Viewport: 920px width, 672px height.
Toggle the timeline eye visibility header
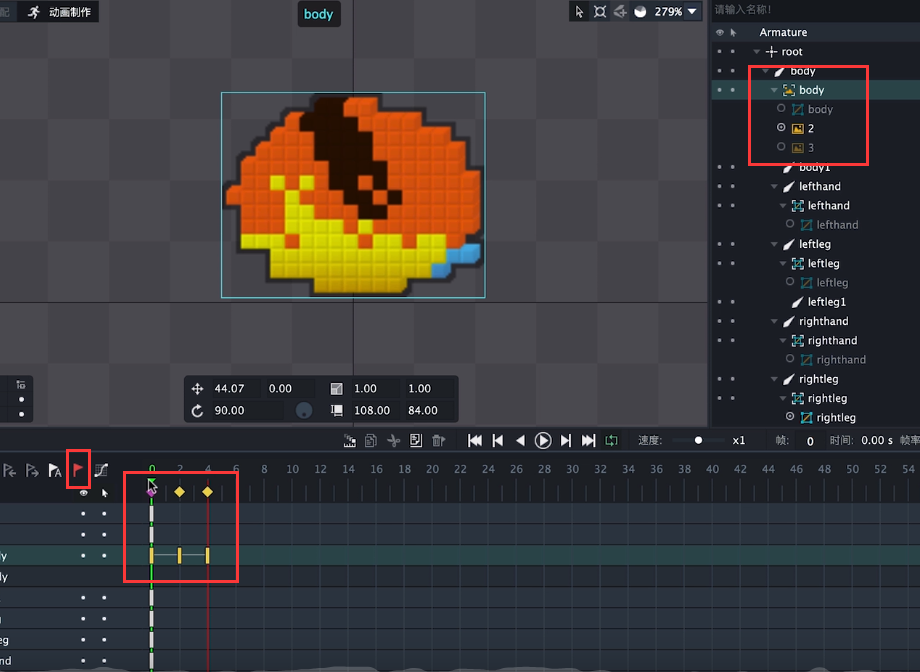(83, 493)
